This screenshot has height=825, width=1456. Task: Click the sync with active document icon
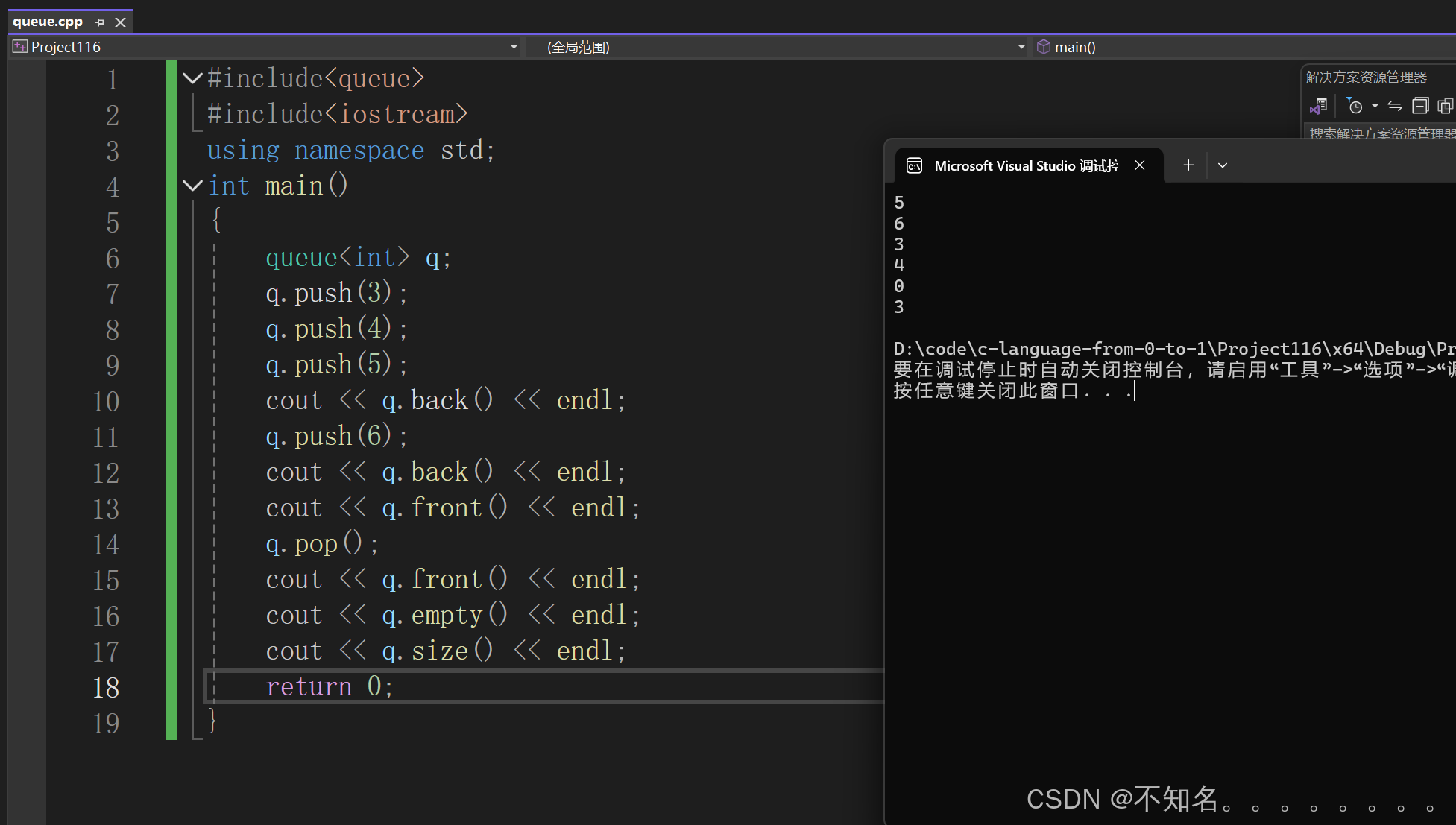(x=1395, y=106)
